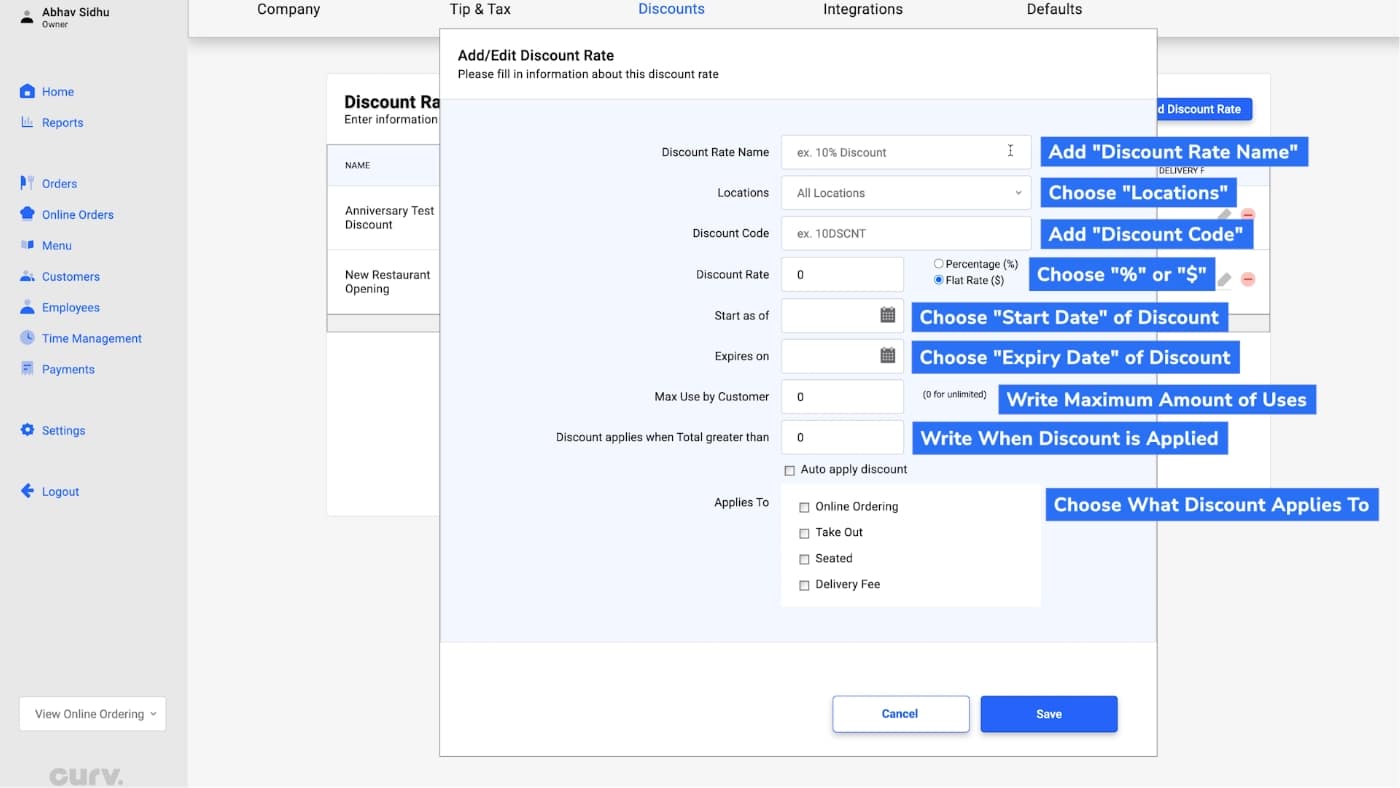The width and height of the screenshot is (1400, 788).
Task: Click the Discount Rate amount field
Action: coord(842,274)
